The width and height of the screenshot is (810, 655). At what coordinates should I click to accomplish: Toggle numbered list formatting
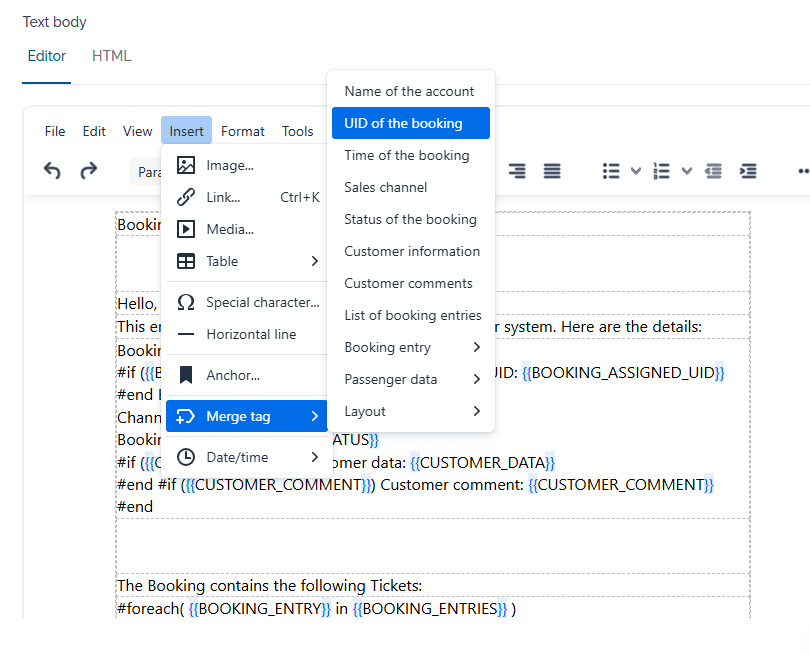tap(662, 171)
